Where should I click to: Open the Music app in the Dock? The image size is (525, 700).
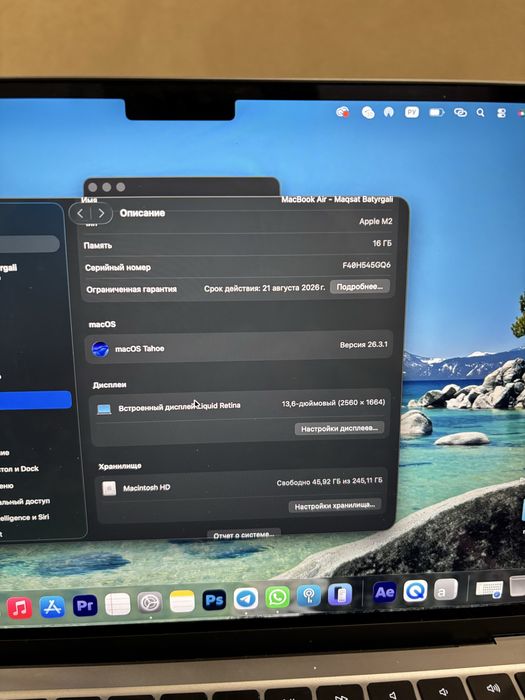tap(19, 608)
